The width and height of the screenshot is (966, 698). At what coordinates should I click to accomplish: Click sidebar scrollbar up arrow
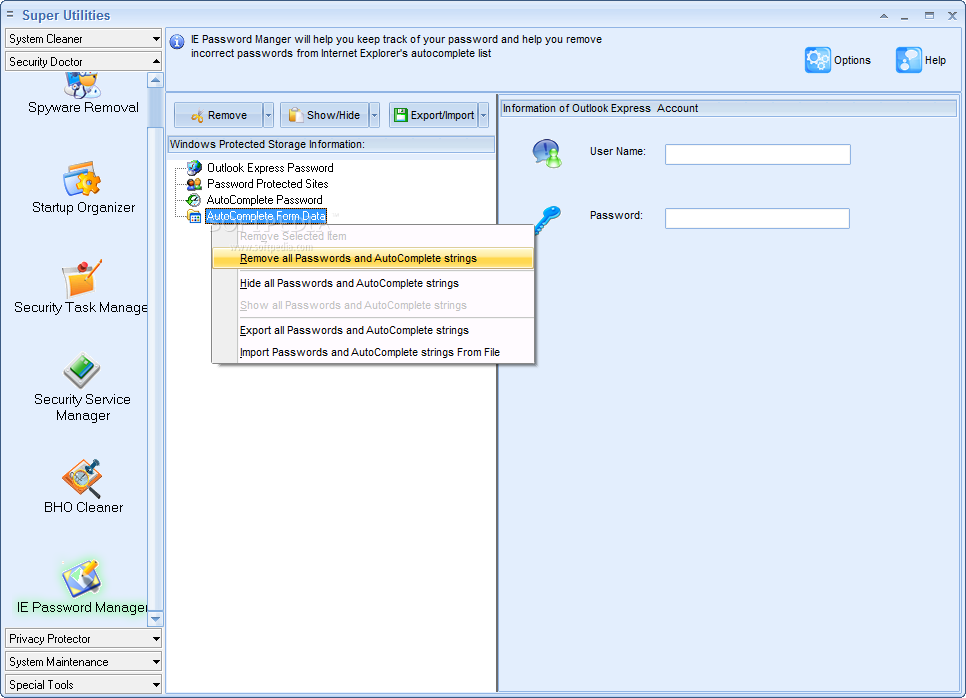pyautogui.click(x=155, y=80)
